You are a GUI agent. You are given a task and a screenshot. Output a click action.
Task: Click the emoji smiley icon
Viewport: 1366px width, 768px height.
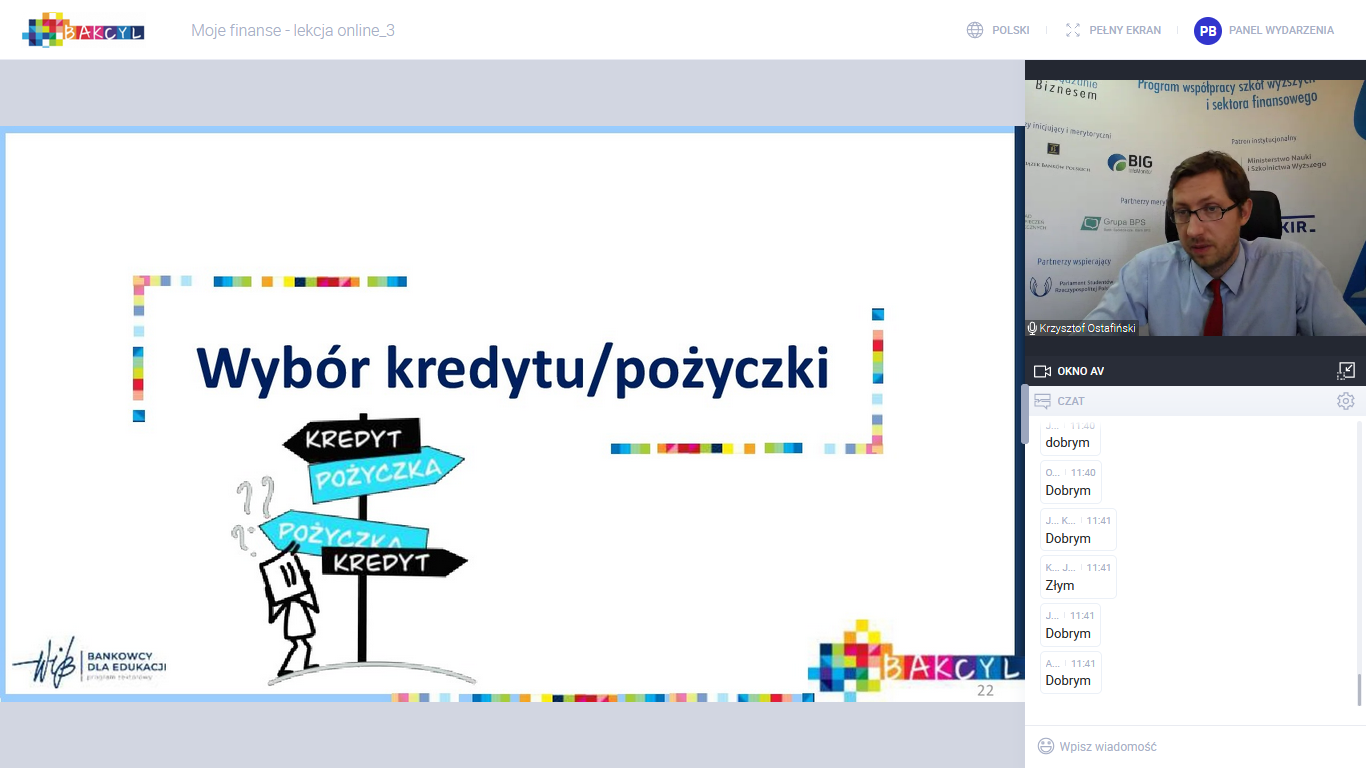(1046, 746)
